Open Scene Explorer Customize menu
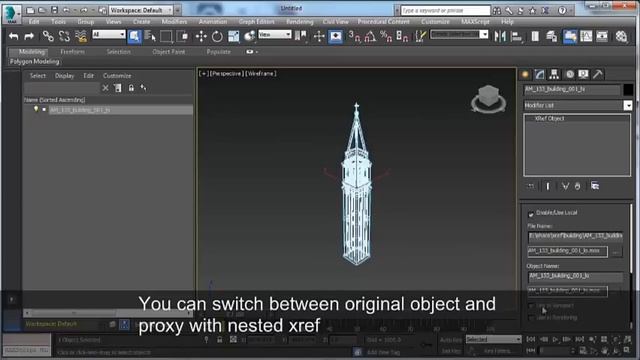This screenshot has height=360, width=640. pos(117,76)
